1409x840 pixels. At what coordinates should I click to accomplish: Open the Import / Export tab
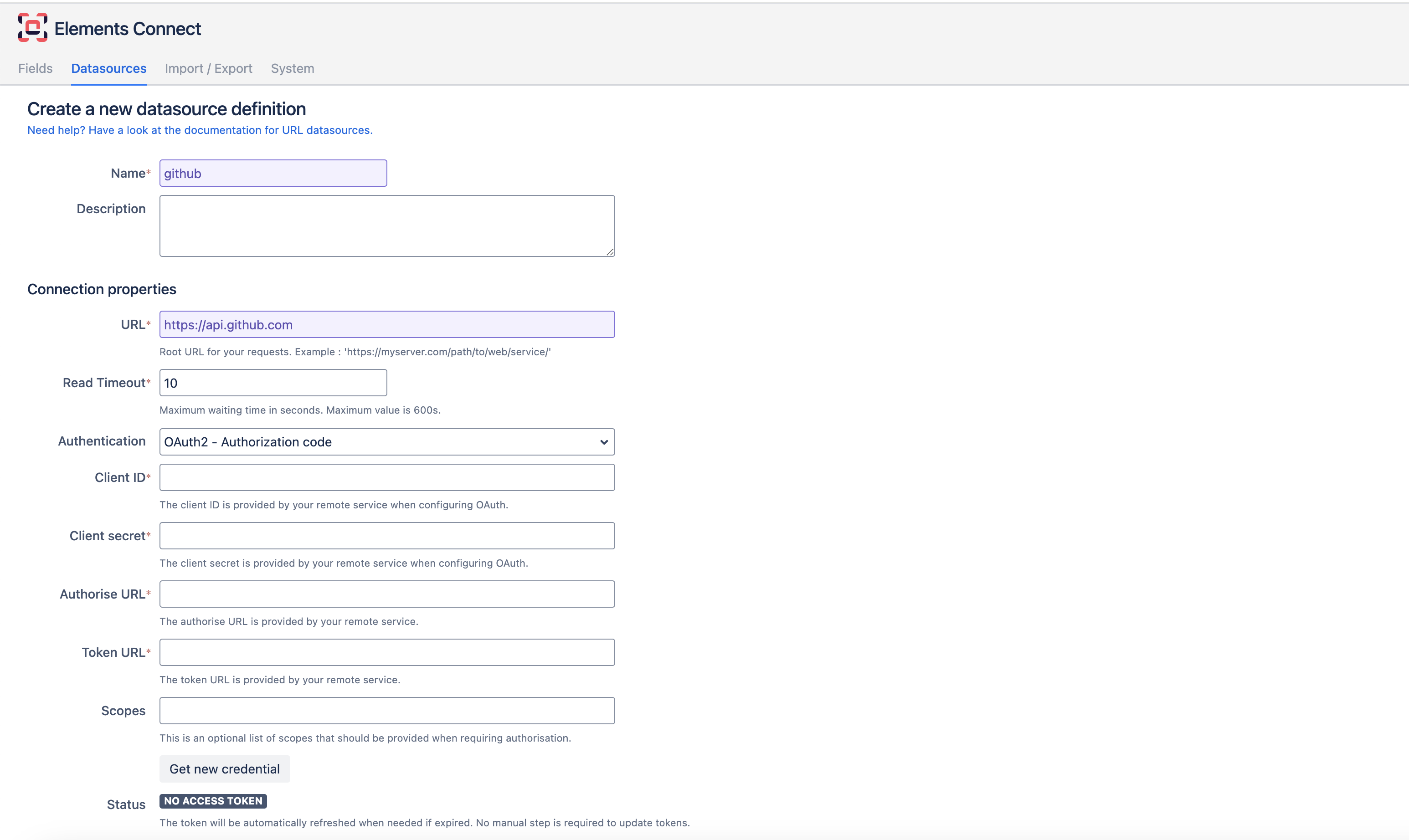point(208,68)
